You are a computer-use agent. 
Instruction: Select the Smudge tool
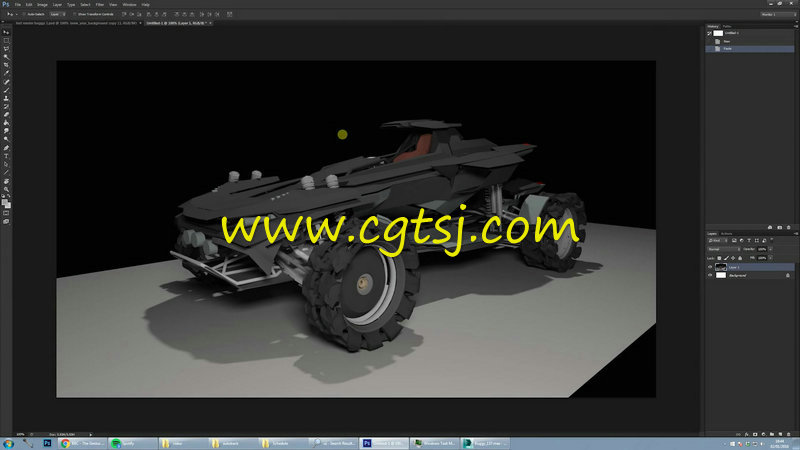(6, 131)
